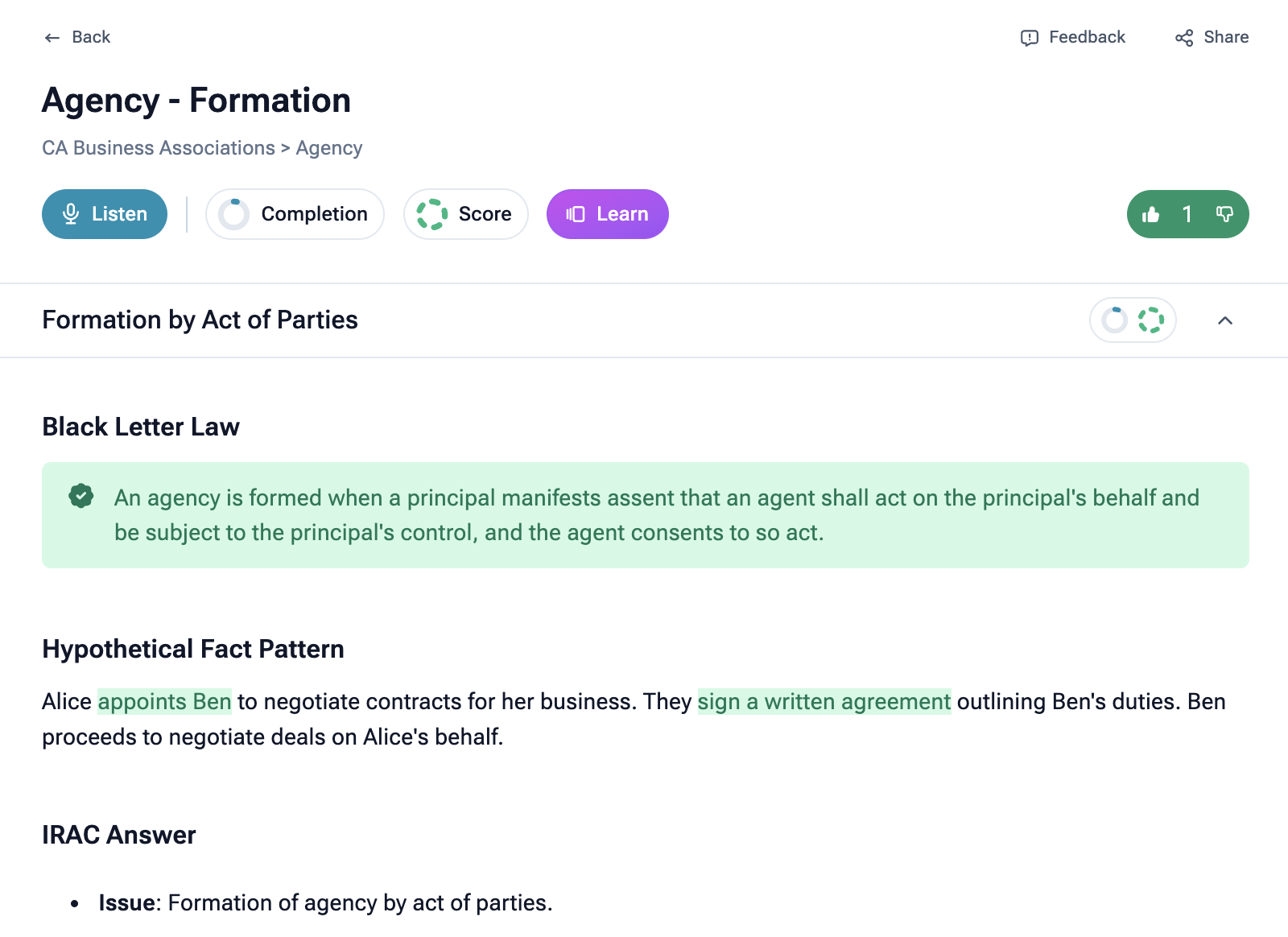The image size is (1288, 937).
Task: Click the Feedback speech bubble icon
Action: tap(1029, 38)
